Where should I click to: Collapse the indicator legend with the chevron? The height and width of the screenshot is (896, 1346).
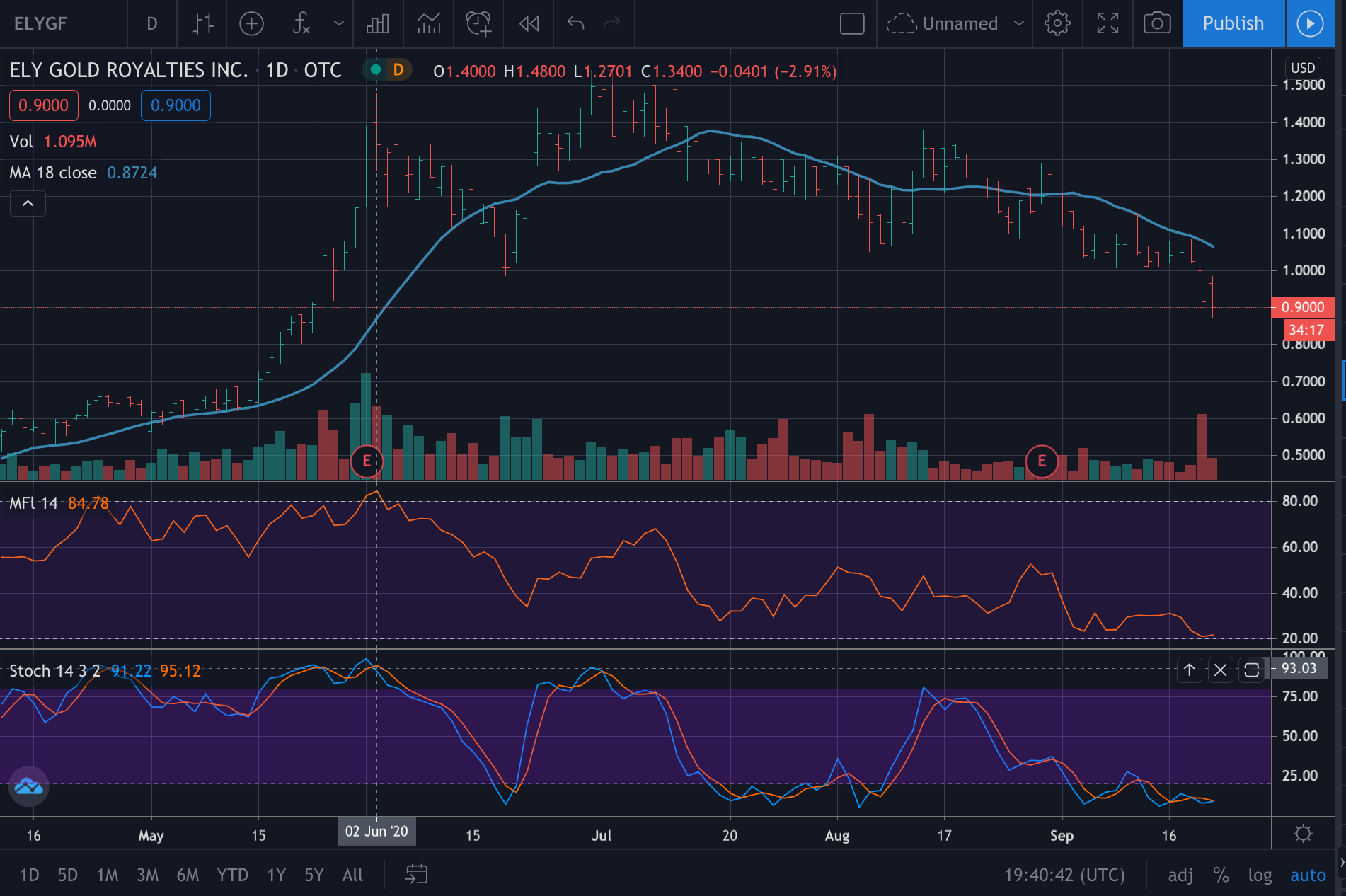pos(28,204)
